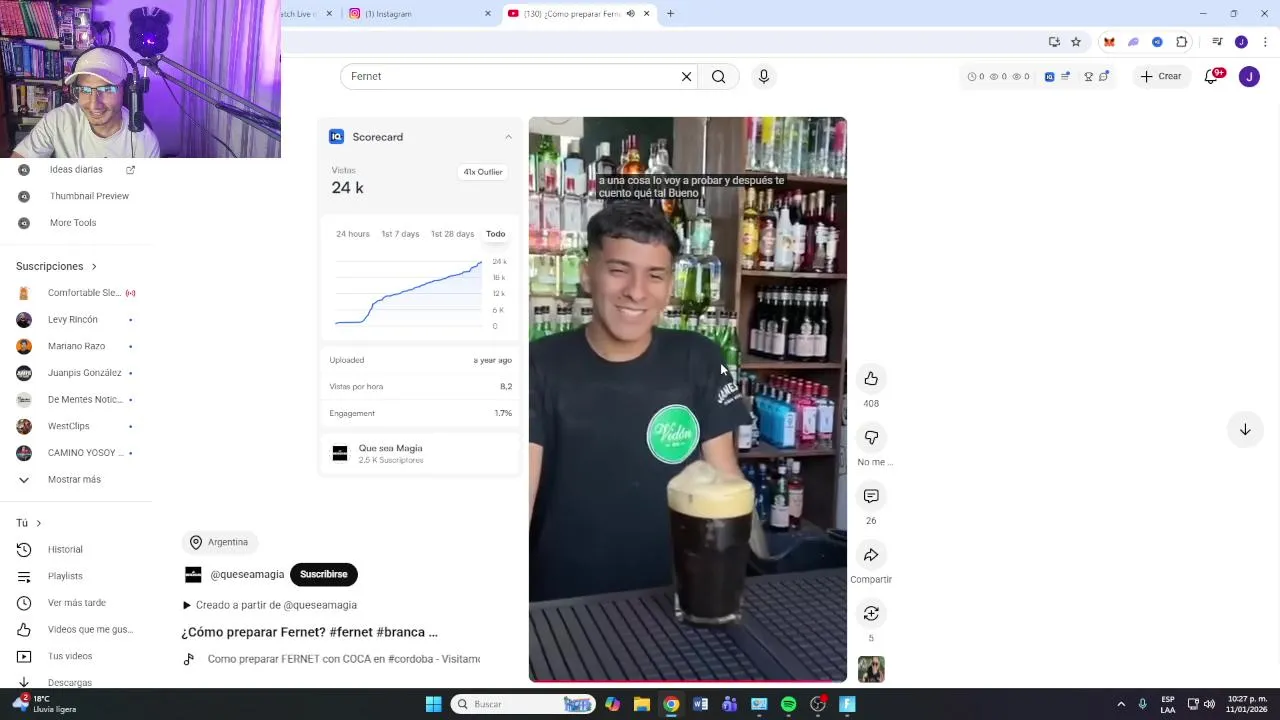Open the YouTube account avatar J
The width and height of the screenshot is (1280, 720).
1249,76
